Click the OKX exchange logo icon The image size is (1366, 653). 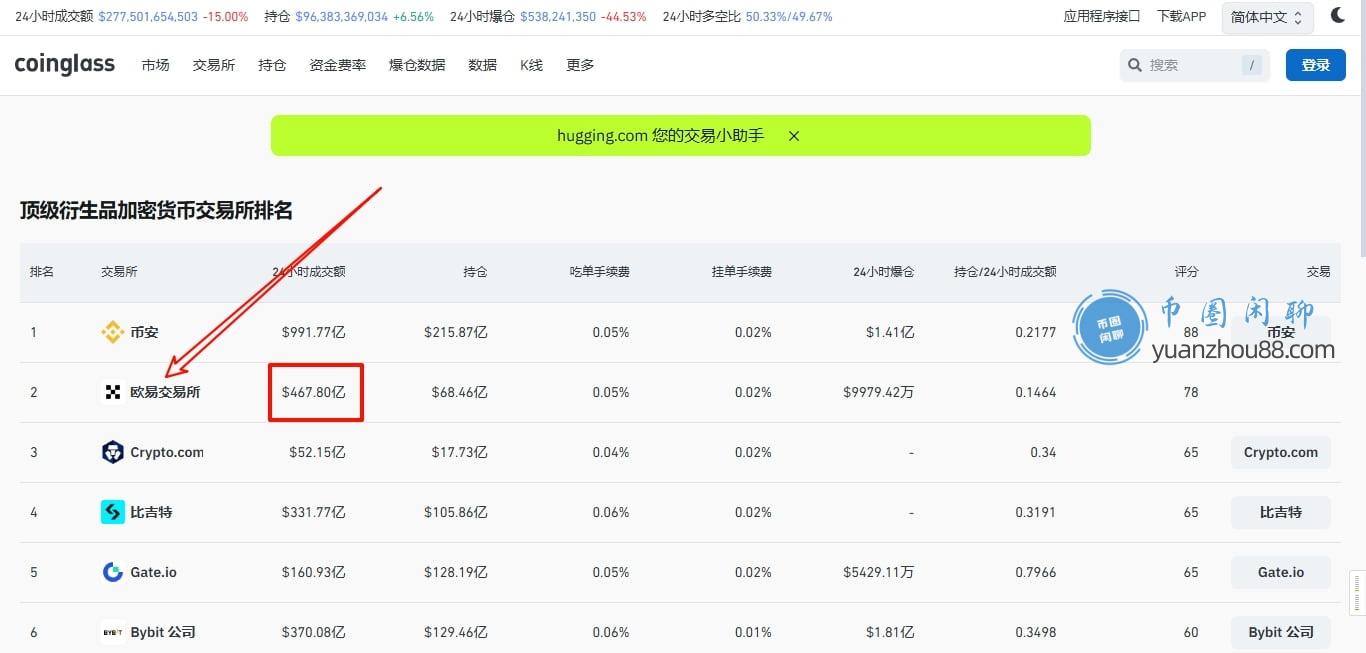point(113,392)
